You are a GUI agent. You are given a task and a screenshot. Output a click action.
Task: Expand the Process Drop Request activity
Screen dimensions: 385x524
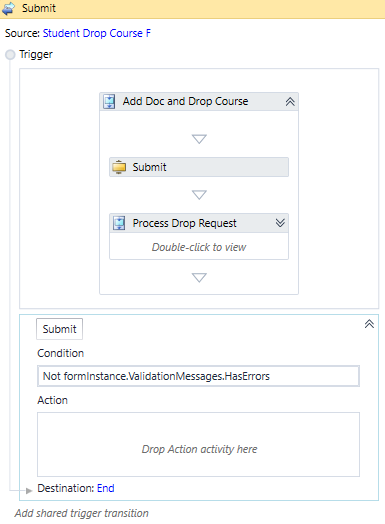280,223
